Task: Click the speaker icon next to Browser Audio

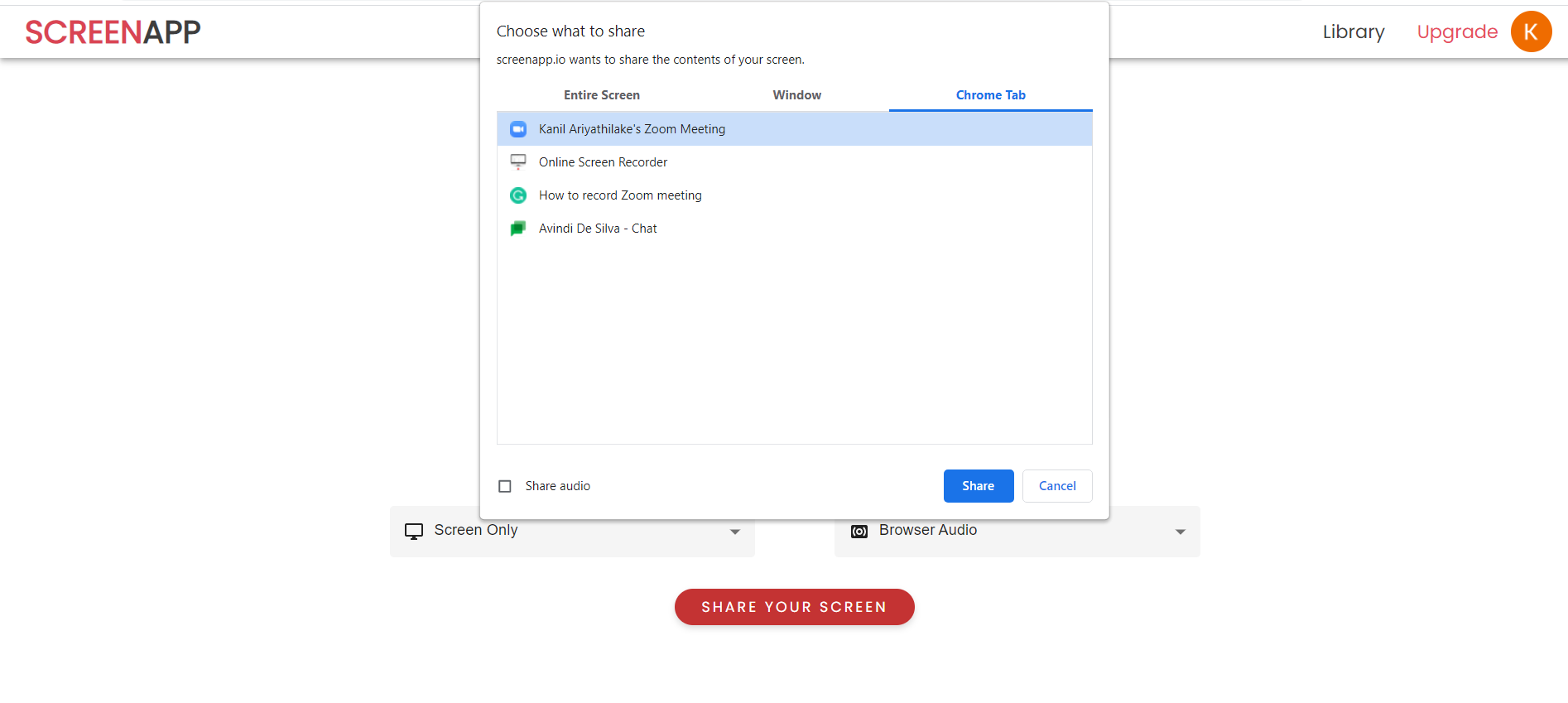Action: [859, 532]
